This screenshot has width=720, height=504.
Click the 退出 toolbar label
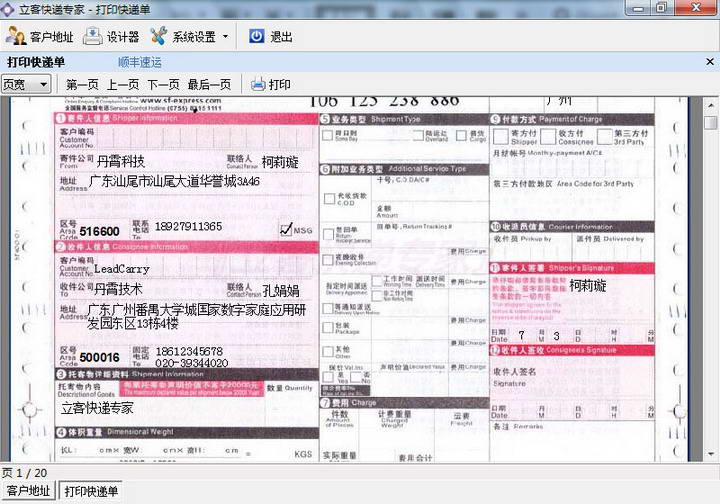[281, 37]
